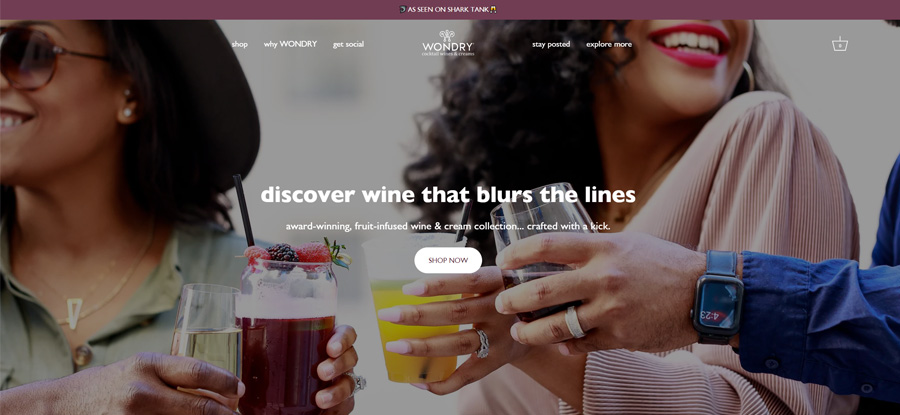Click the red lips of smiling woman
Viewport: 900px width, 415px height.
tap(690, 45)
